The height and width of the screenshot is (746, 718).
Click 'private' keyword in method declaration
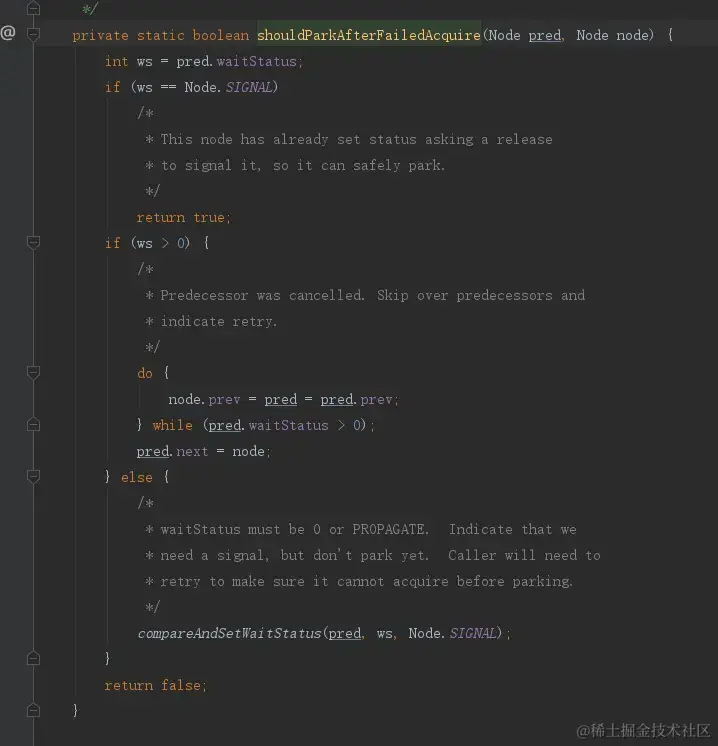pyautogui.click(x=100, y=36)
